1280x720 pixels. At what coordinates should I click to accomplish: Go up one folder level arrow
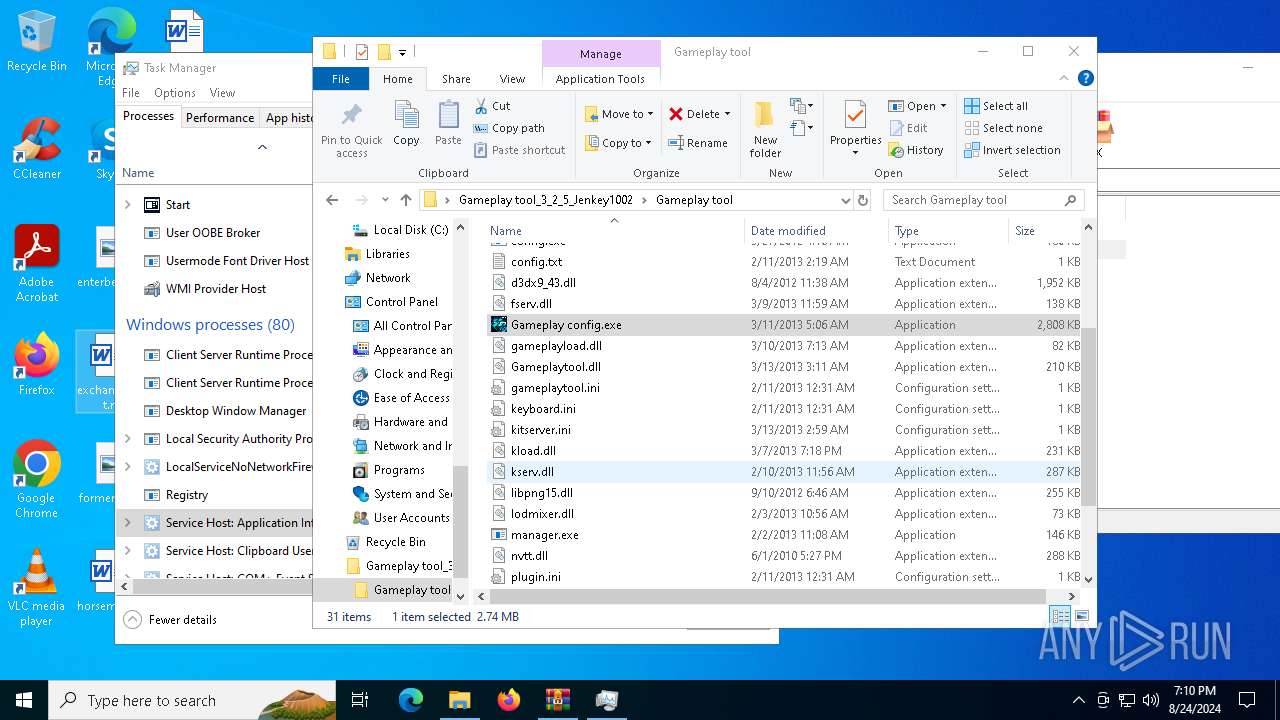(406, 200)
